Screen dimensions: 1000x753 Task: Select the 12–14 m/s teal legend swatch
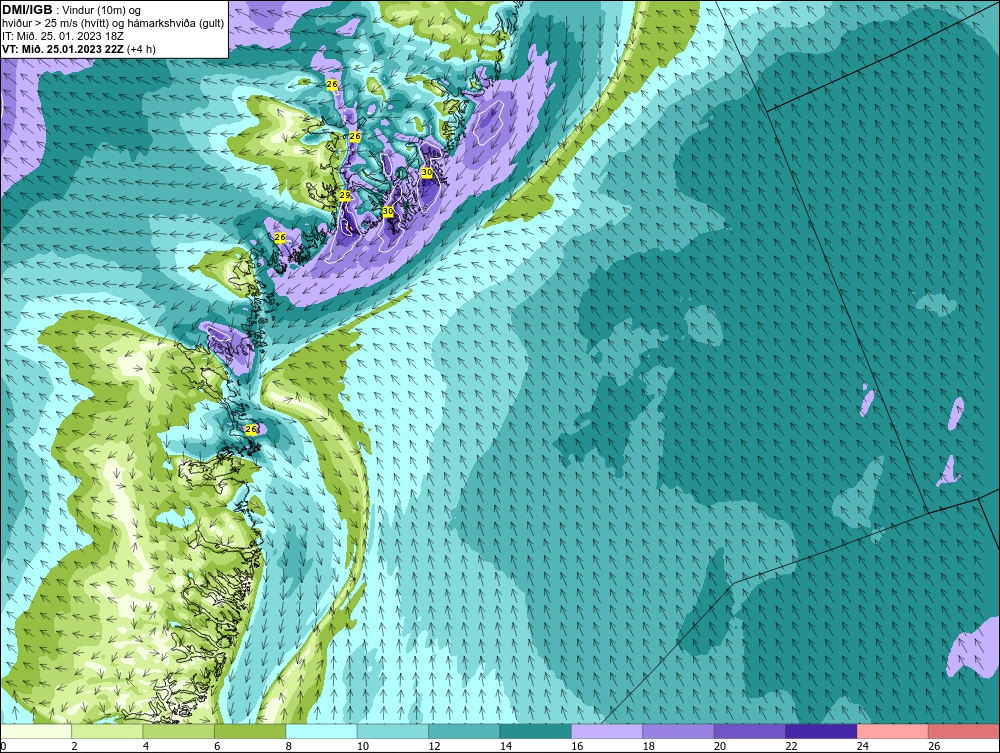(x=464, y=731)
